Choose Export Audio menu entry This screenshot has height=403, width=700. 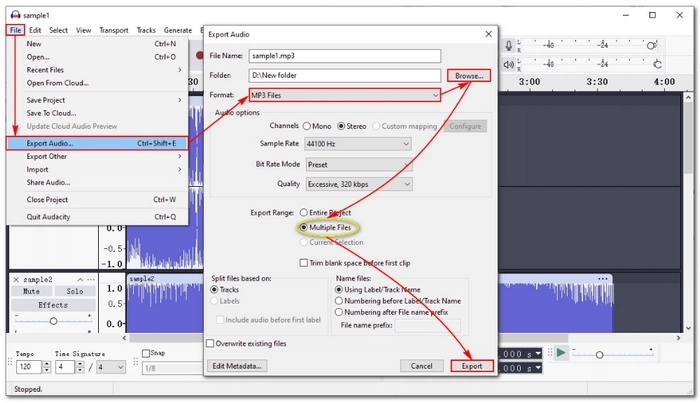point(97,143)
